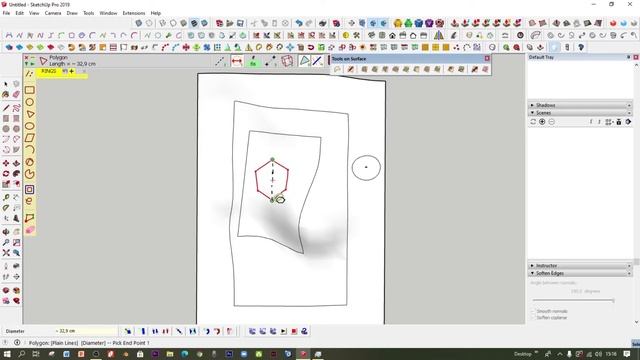Collapse the Scenes tray panel
The image size is (640, 360).
[x=532, y=113]
